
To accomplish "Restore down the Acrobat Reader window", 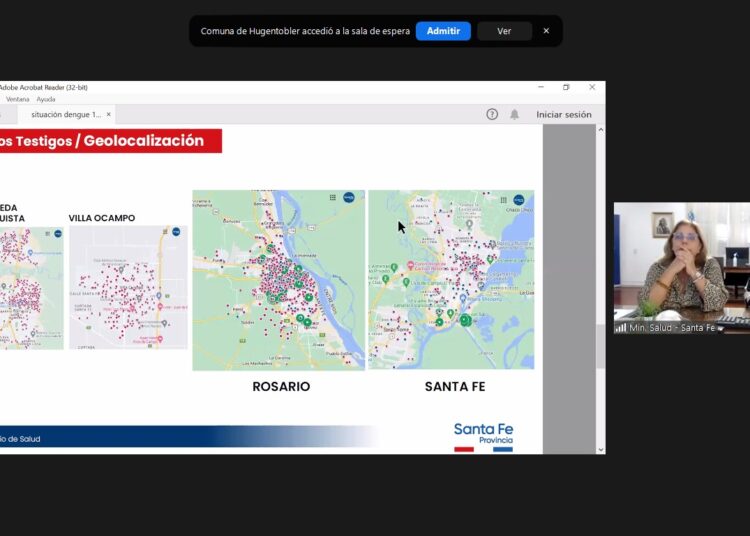I will click(x=566, y=87).
